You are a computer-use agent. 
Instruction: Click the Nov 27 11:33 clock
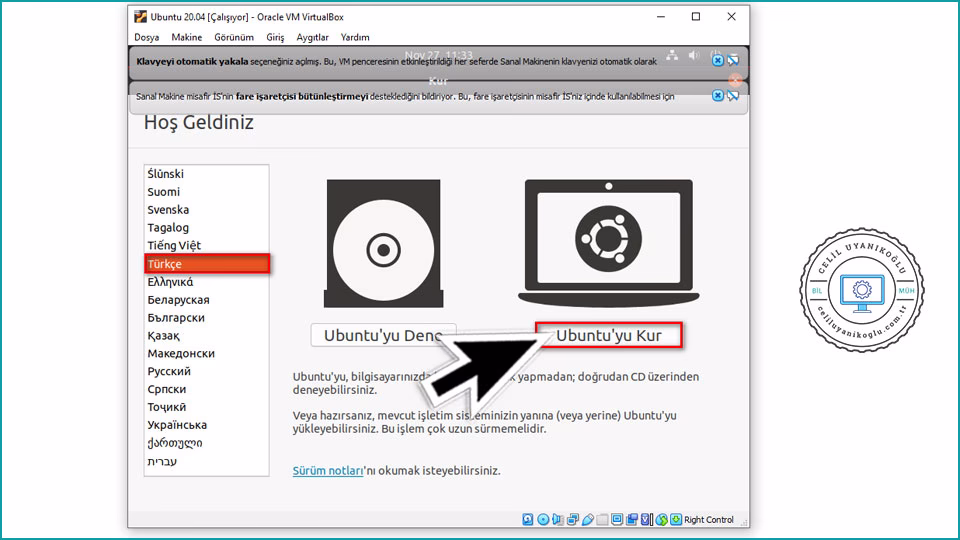coord(438,55)
